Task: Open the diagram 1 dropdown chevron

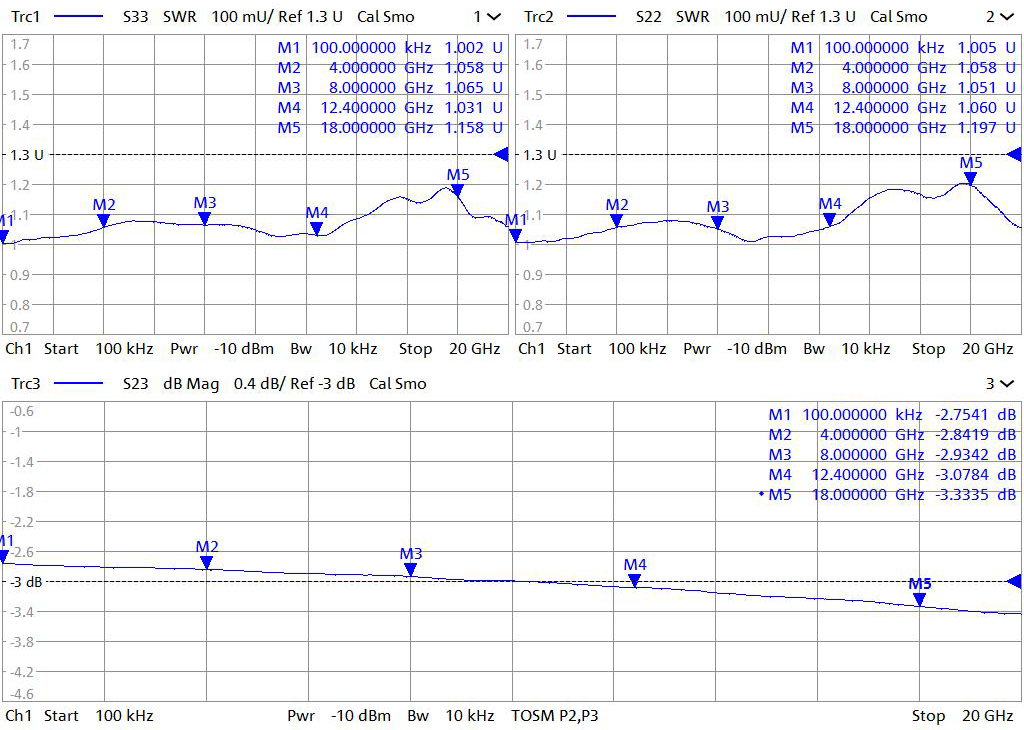Action: [493, 17]
